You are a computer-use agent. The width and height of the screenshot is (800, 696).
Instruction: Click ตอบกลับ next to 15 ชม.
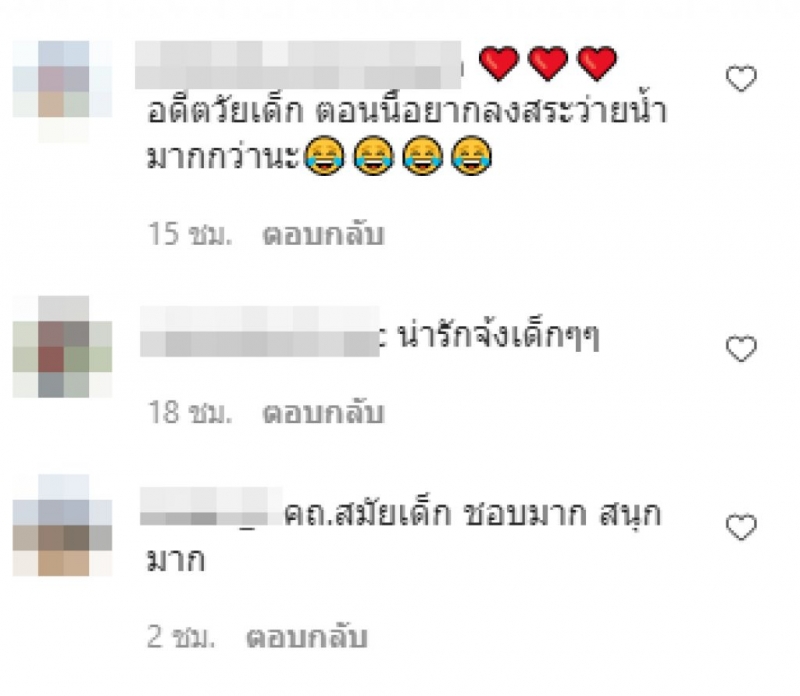[323, 235]
